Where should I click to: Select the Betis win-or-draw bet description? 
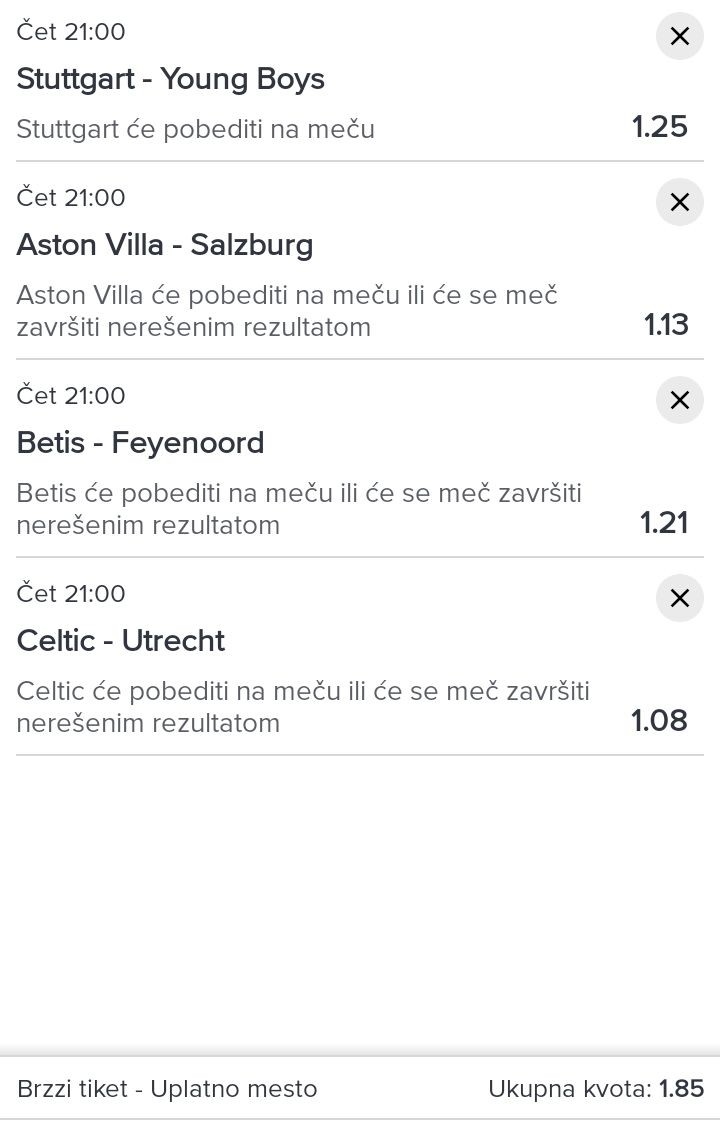[x=299, y=509]
